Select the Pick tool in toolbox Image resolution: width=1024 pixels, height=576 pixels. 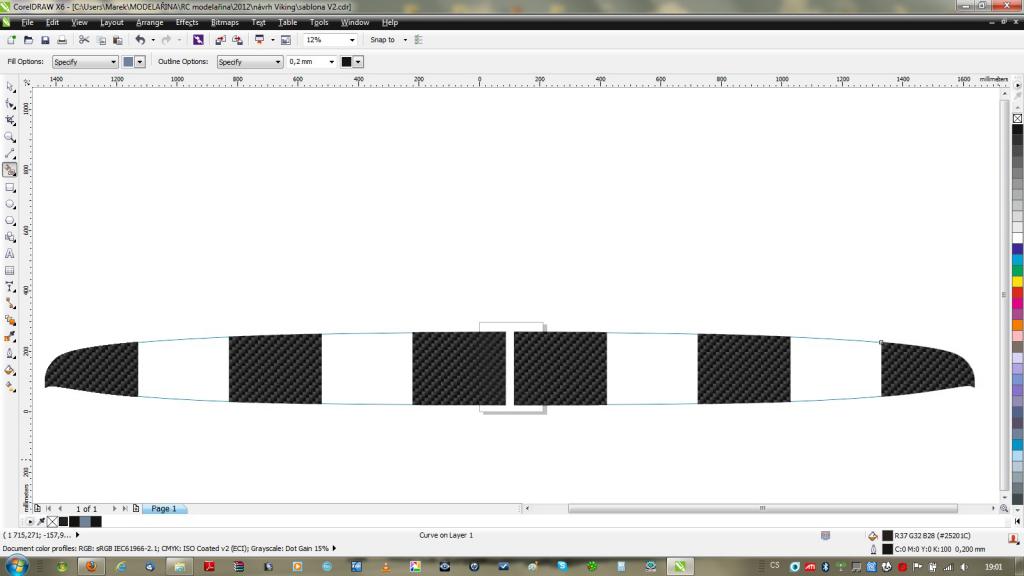tap(10, 87)
